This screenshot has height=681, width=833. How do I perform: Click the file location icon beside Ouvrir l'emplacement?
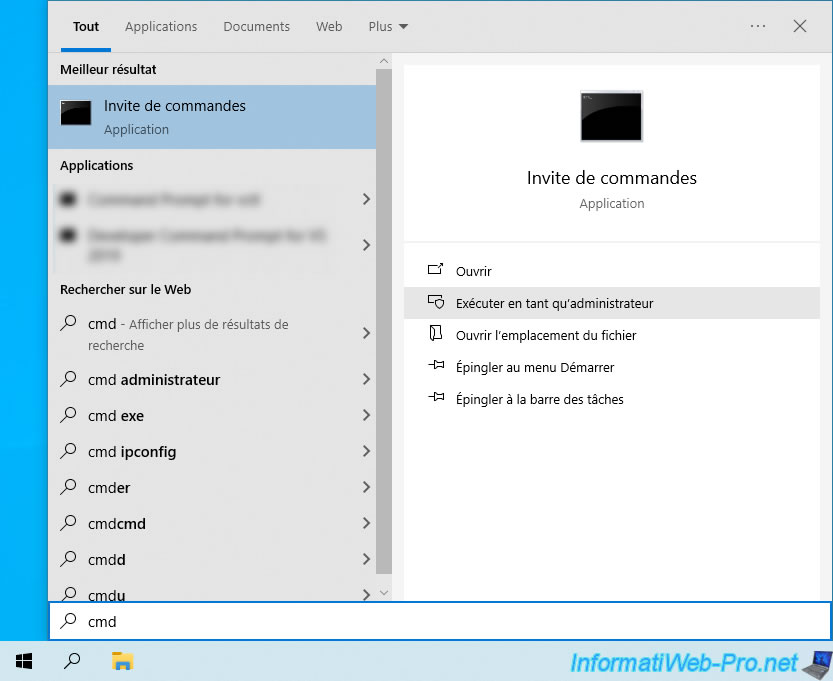pos(436,333)
